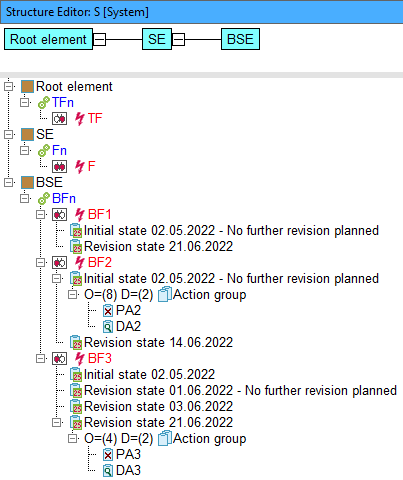Collapse the Root element box in structure diagram
Screen dimensions: 403x480
click(99, 39)
